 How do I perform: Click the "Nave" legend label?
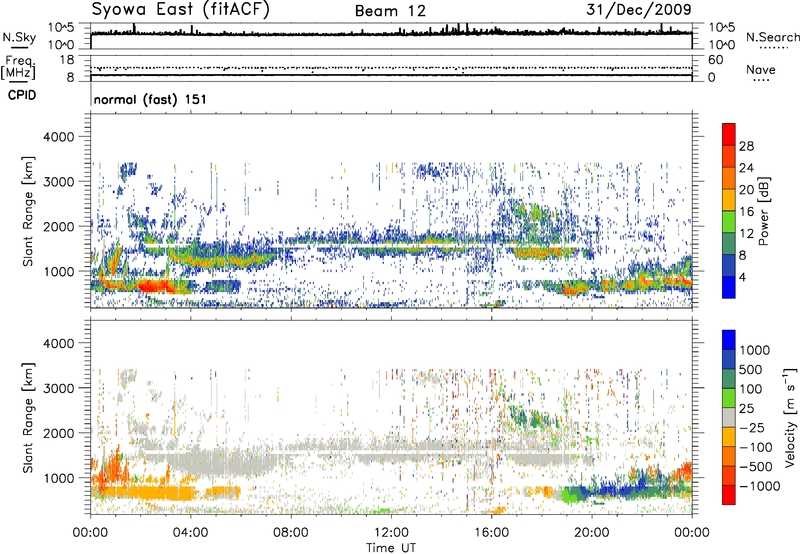(761, 70)
